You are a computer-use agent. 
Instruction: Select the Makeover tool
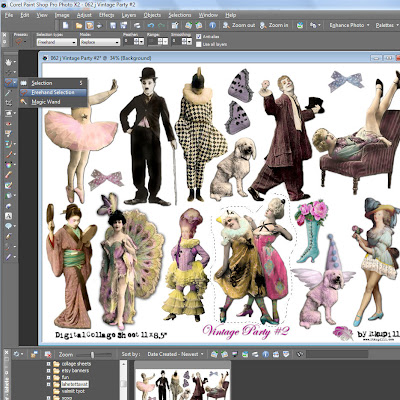click(8, 134)
